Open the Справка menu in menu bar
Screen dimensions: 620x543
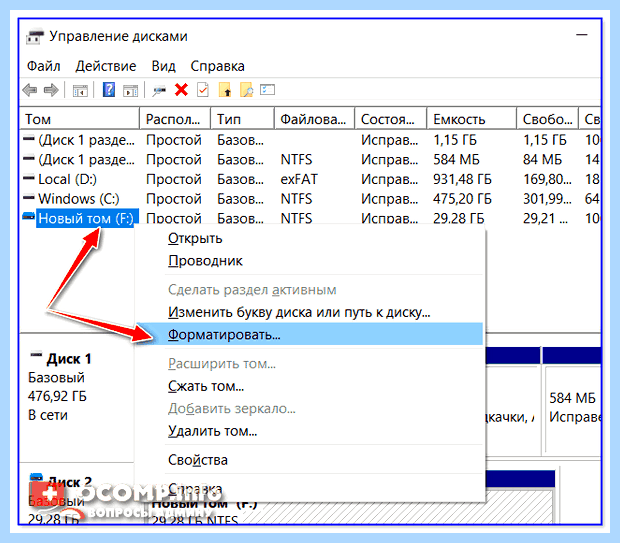217,66
